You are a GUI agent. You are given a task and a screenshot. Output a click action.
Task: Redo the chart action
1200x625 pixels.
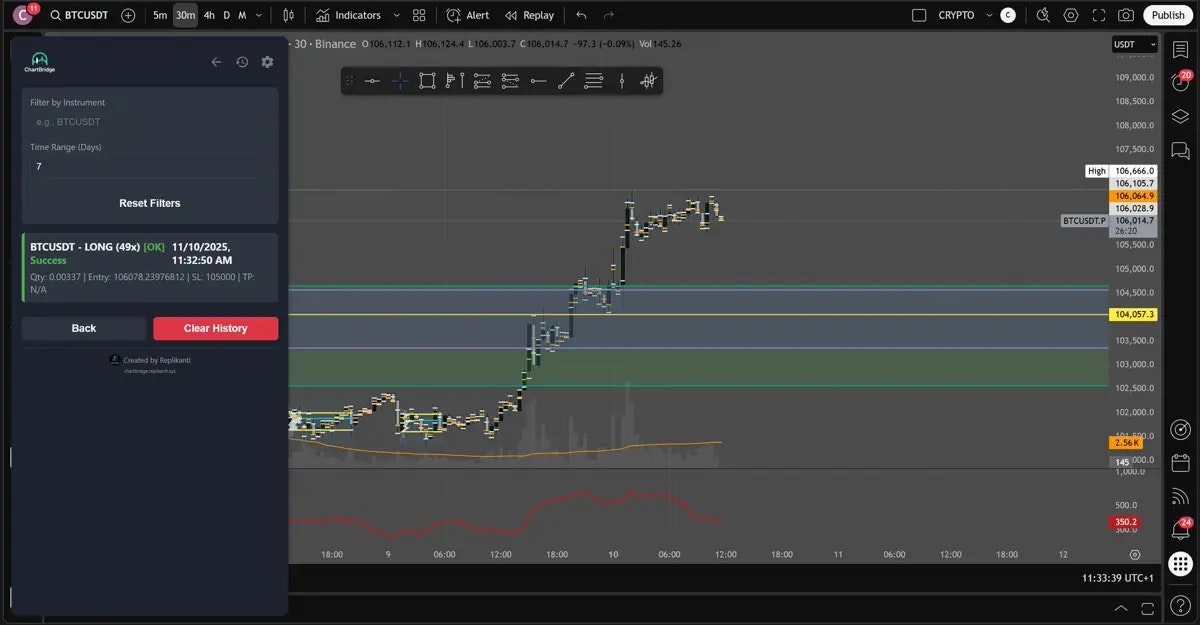tap(609, 15)
